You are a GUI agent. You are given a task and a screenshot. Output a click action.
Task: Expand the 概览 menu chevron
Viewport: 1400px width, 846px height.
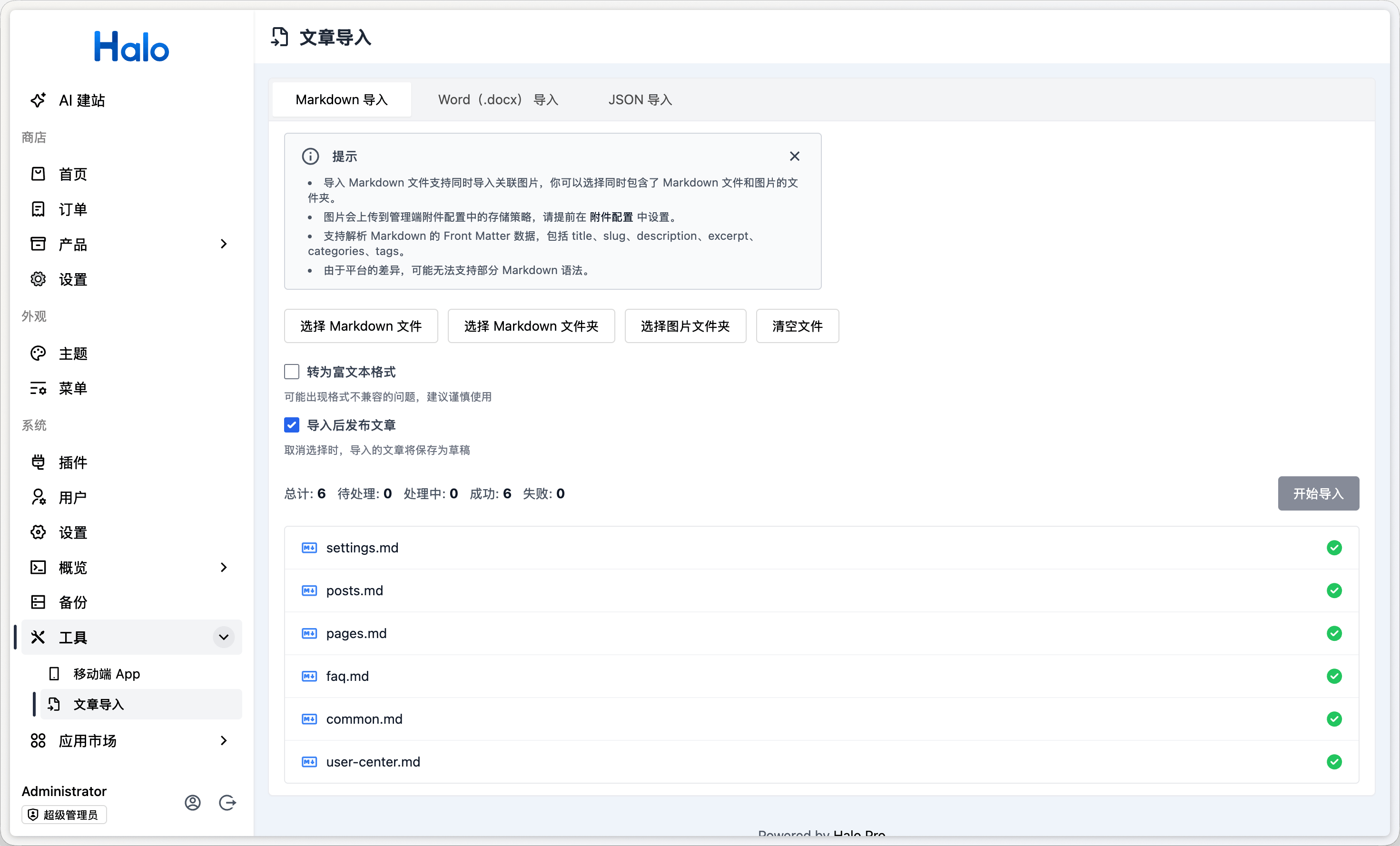coord(223,567)
